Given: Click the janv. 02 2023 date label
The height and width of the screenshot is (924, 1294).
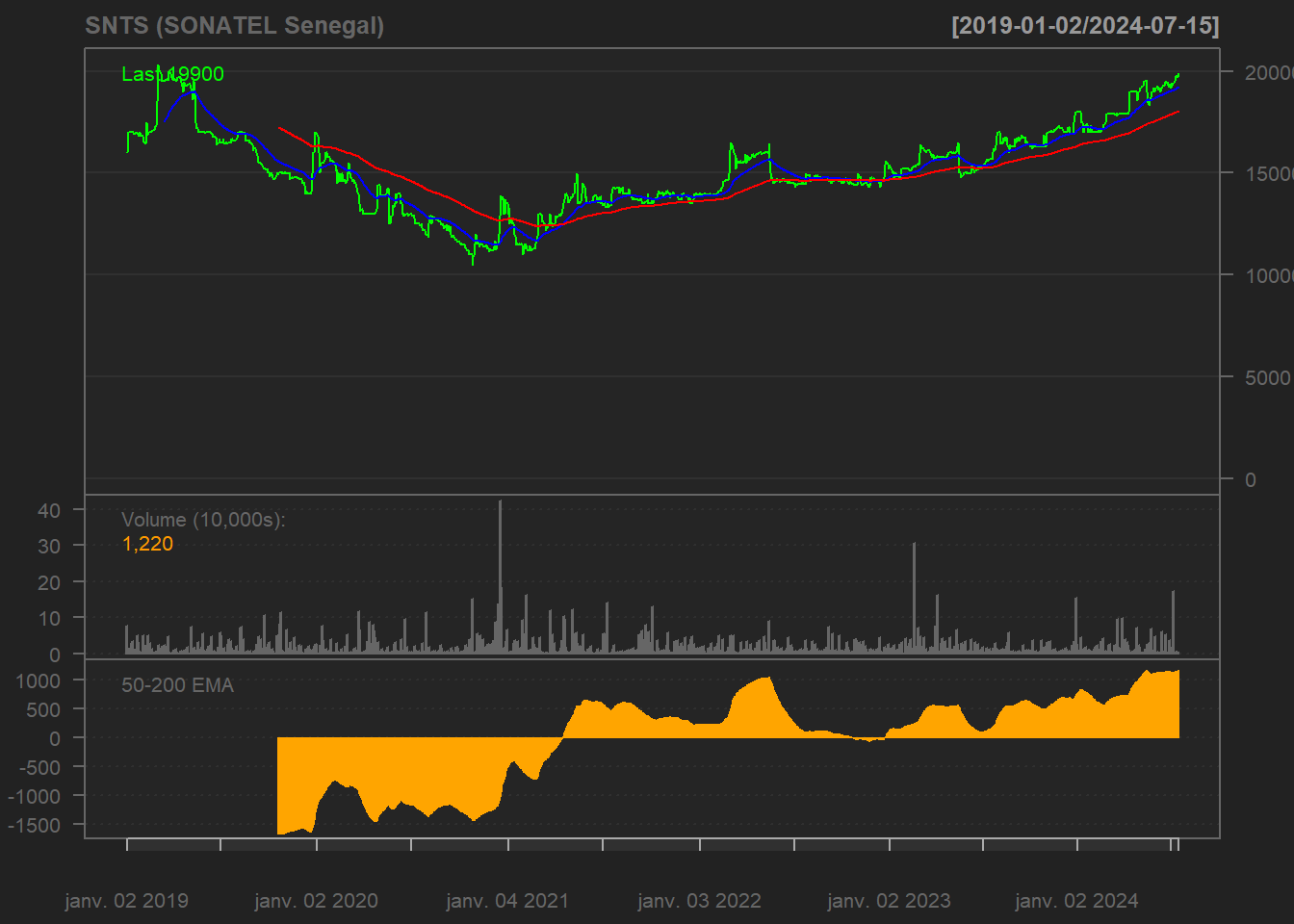Looking at the screenshot, I should (889, 901).
